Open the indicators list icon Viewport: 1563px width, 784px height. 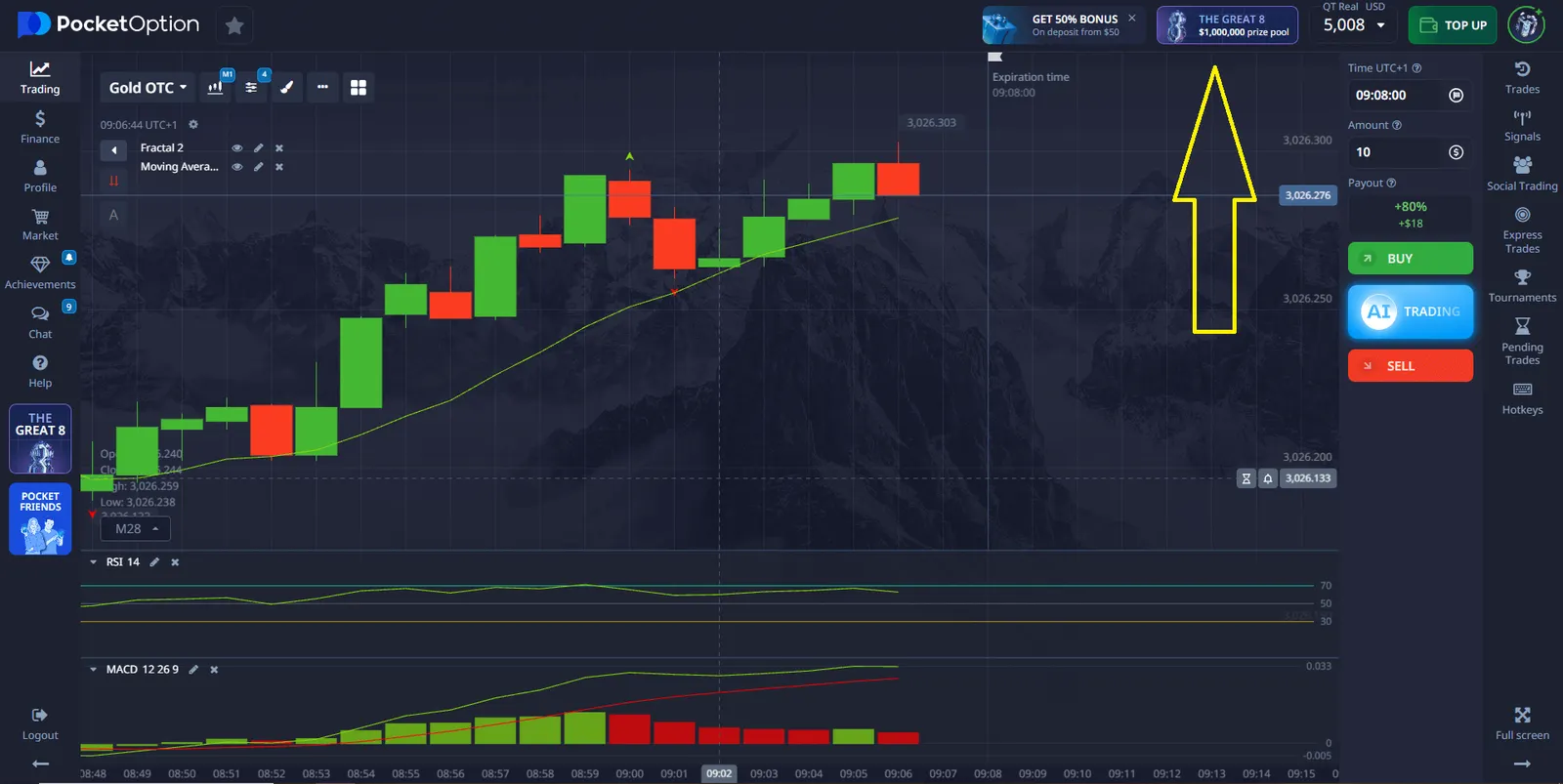coord(251,88)
